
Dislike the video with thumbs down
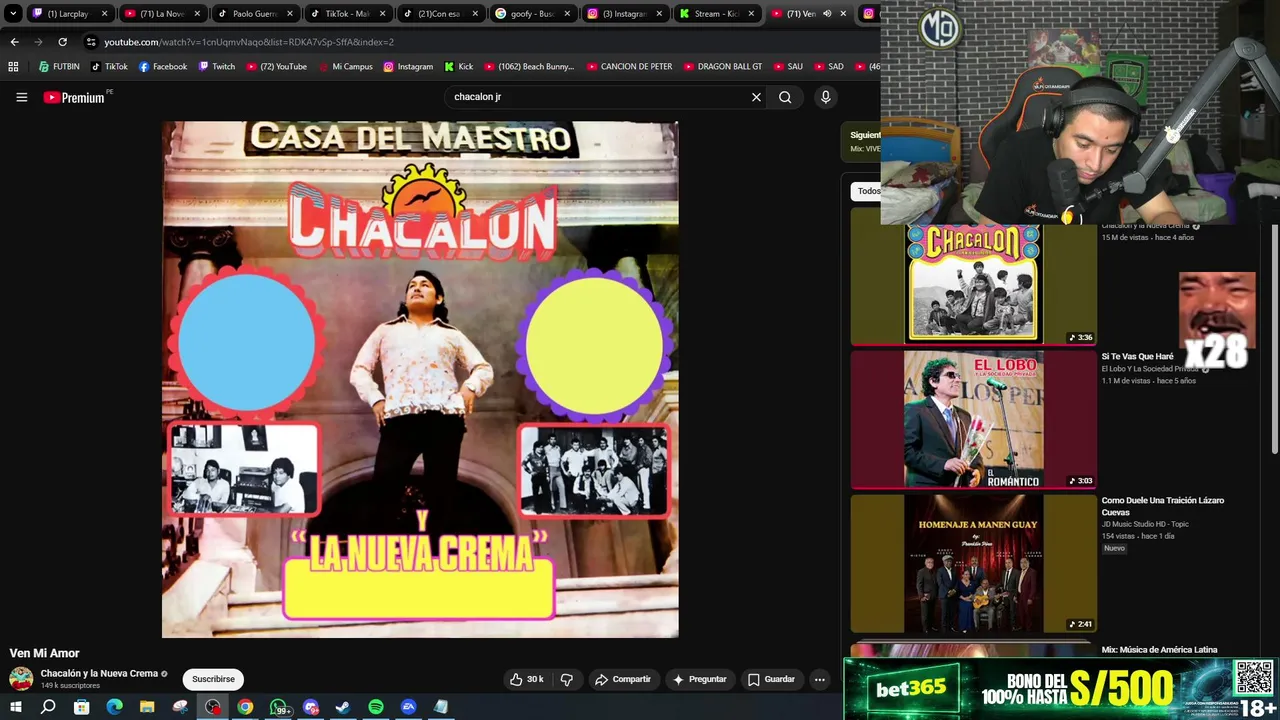tap(567, 679)
